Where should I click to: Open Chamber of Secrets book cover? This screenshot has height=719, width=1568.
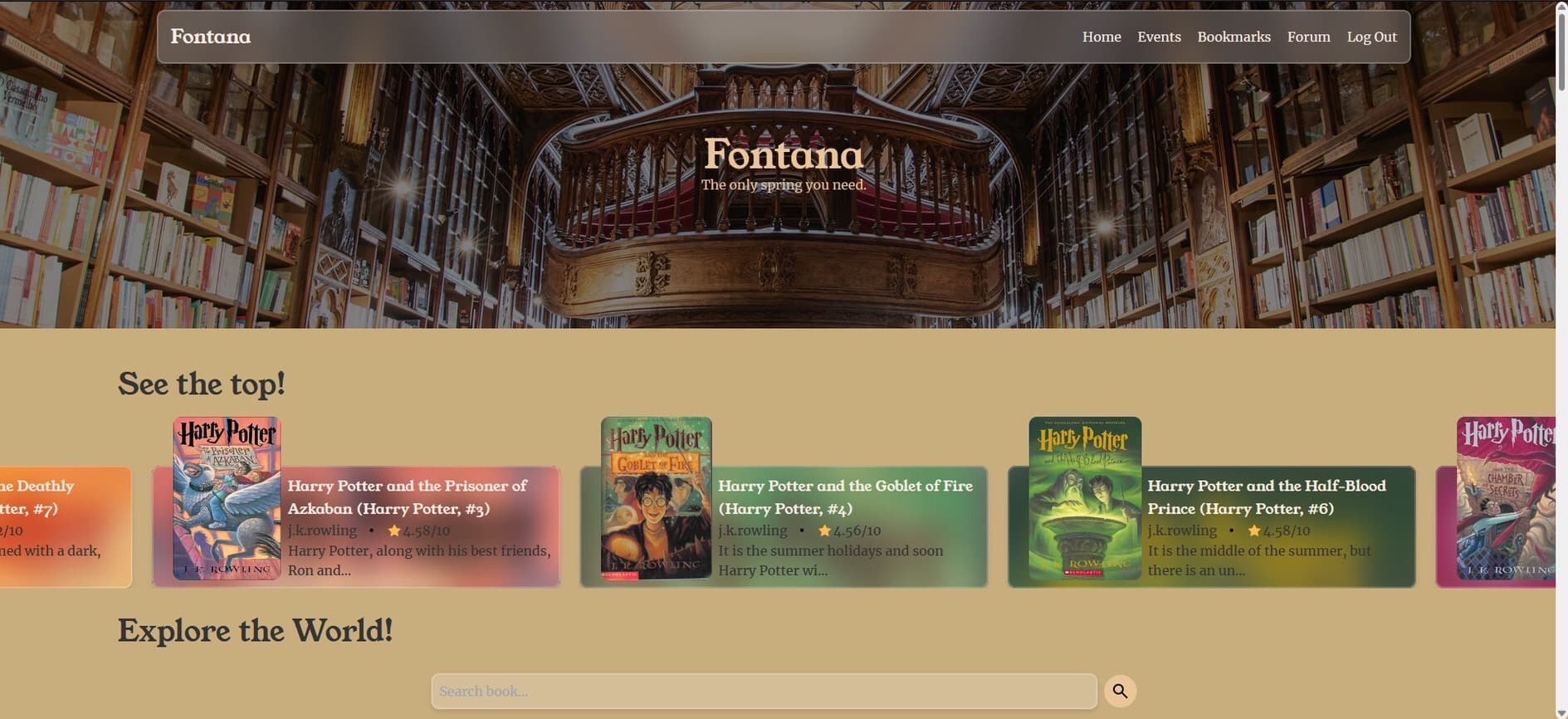pyautogui.click(x=1507, y=498)
